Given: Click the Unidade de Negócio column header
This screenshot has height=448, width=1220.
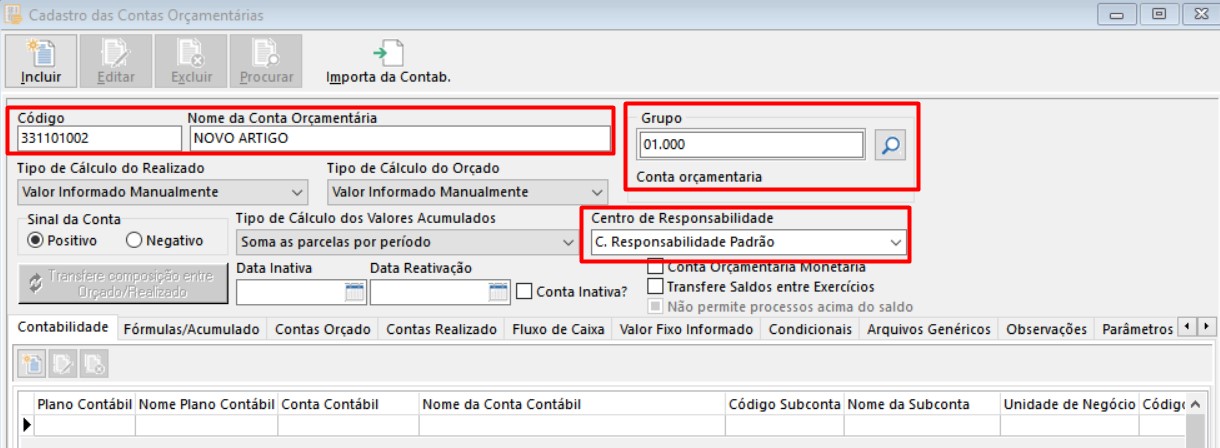Looking at the screenshot, I should (x=1068, y=404).
